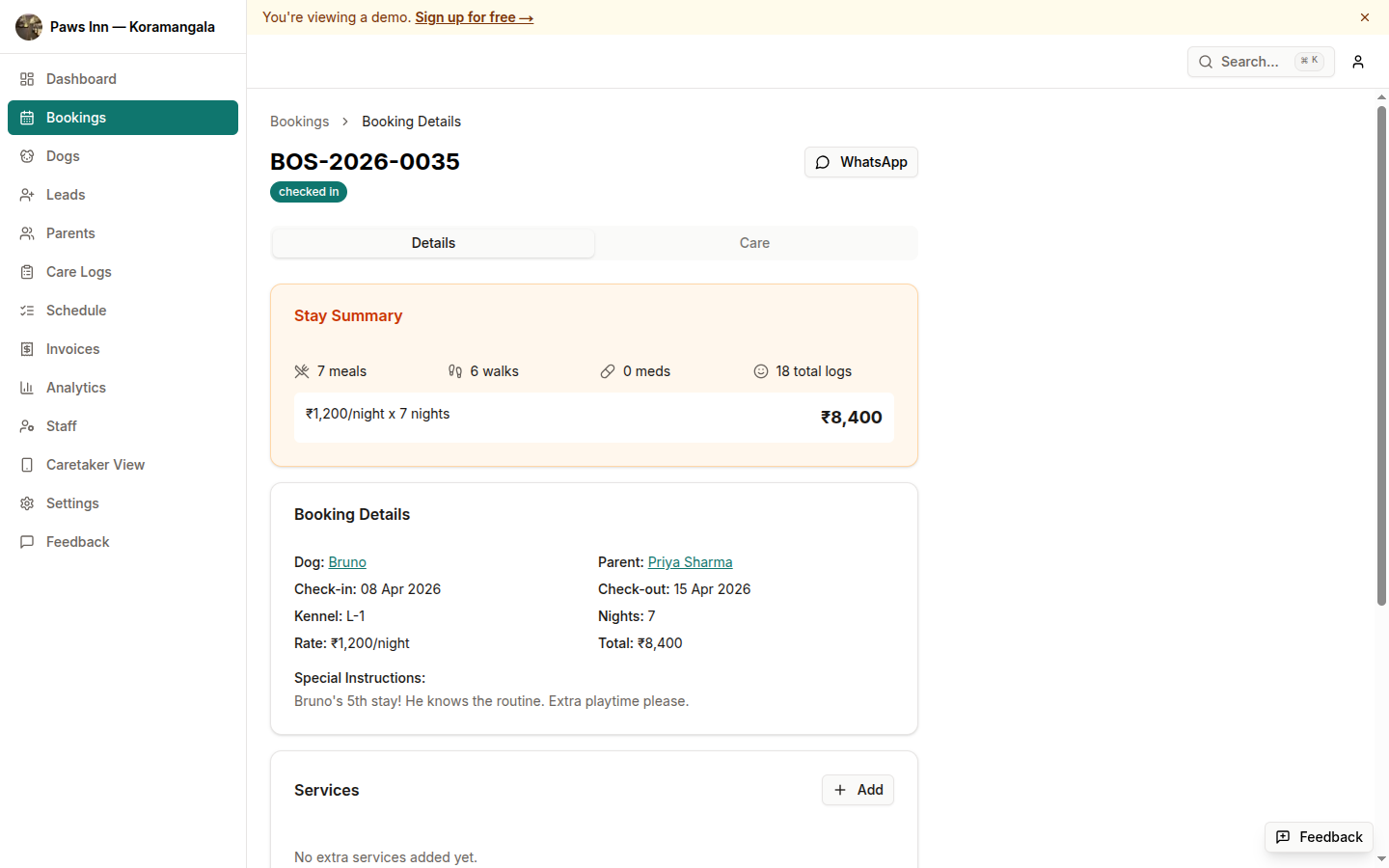
Task: Dismiss the demo notification banner
Action: pyautogui.click(x=1365, y=16)
